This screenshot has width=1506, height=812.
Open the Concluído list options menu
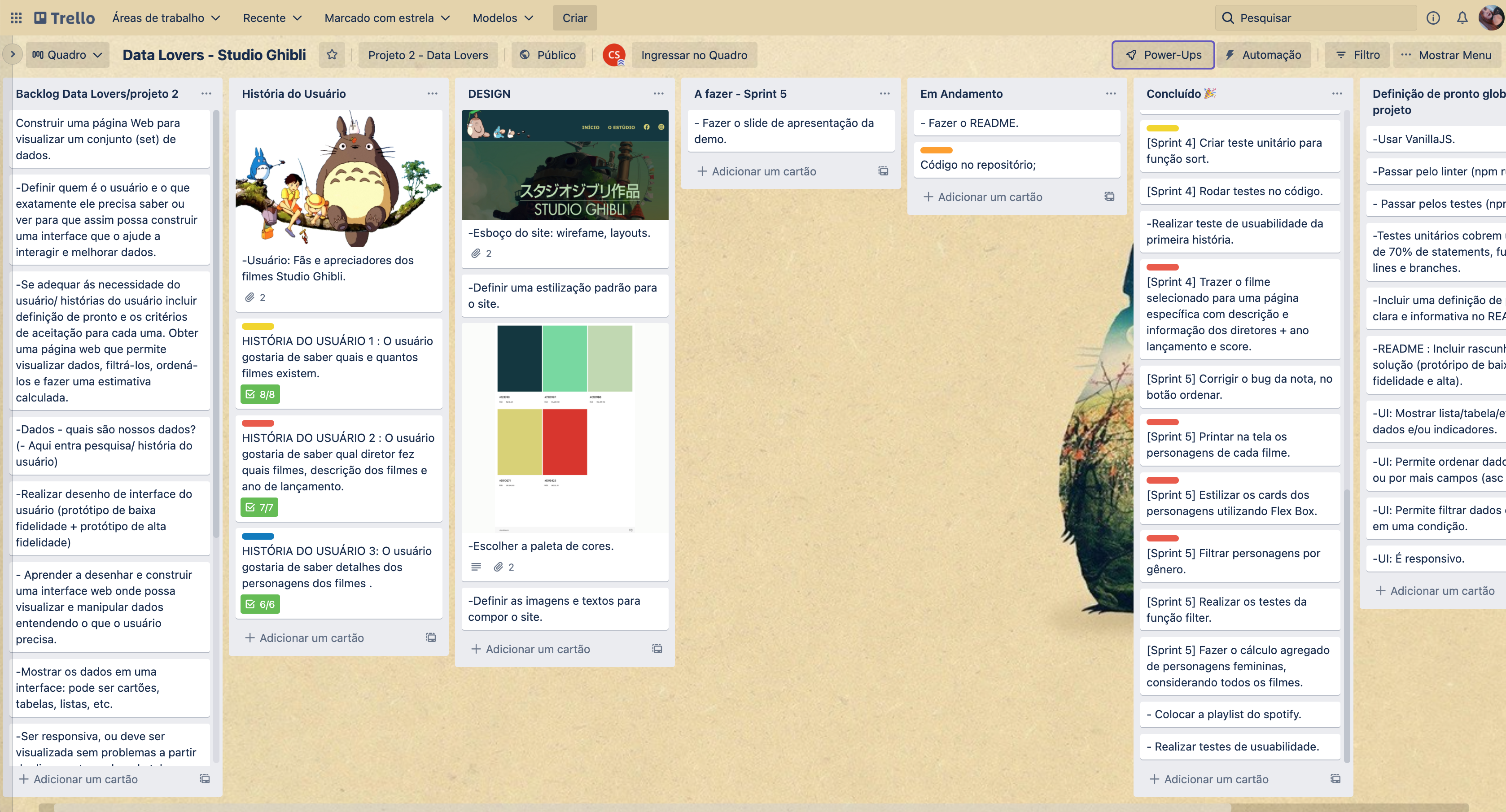[x=1337, y=93]
